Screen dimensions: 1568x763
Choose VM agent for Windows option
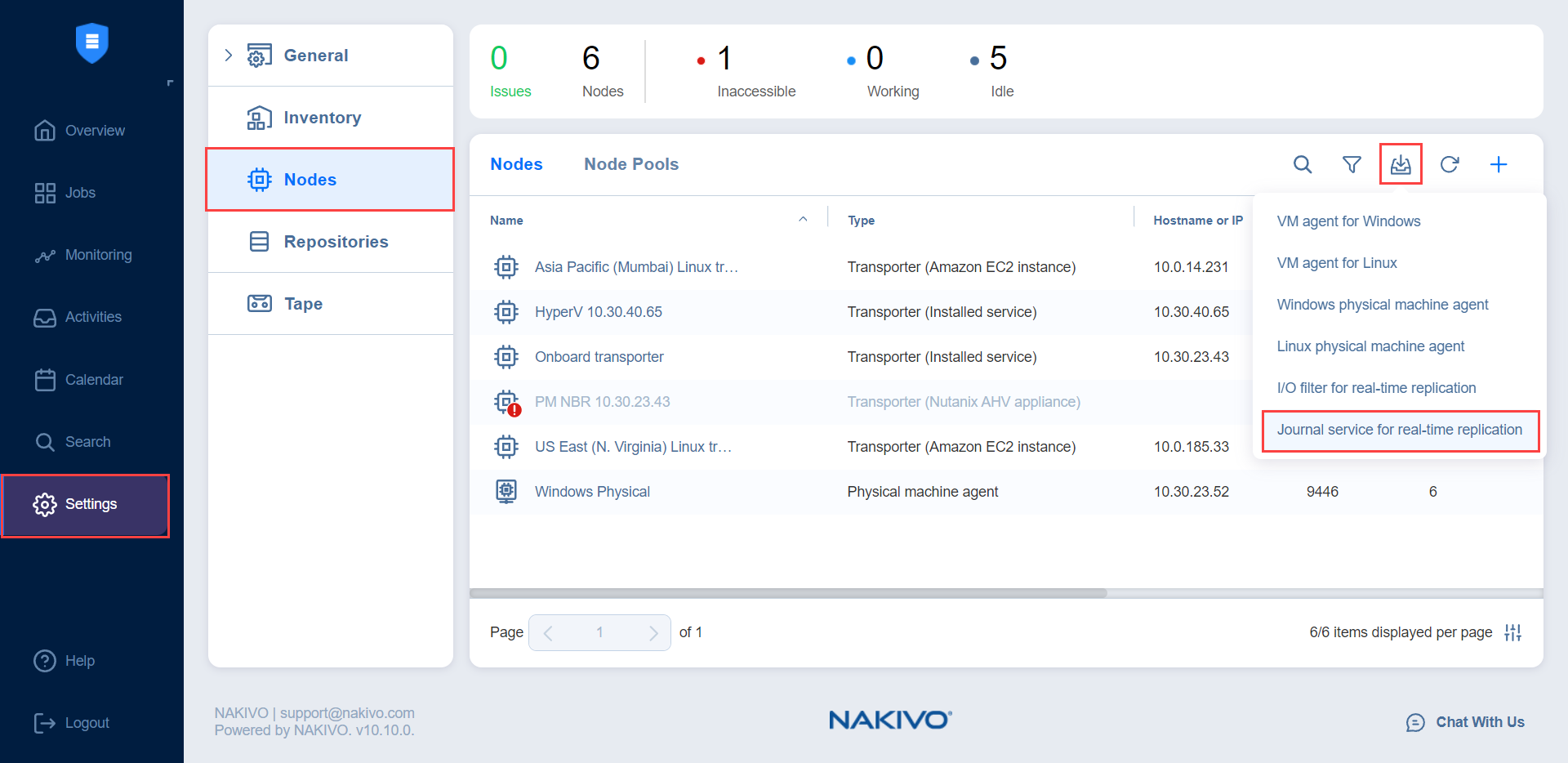1348,221
